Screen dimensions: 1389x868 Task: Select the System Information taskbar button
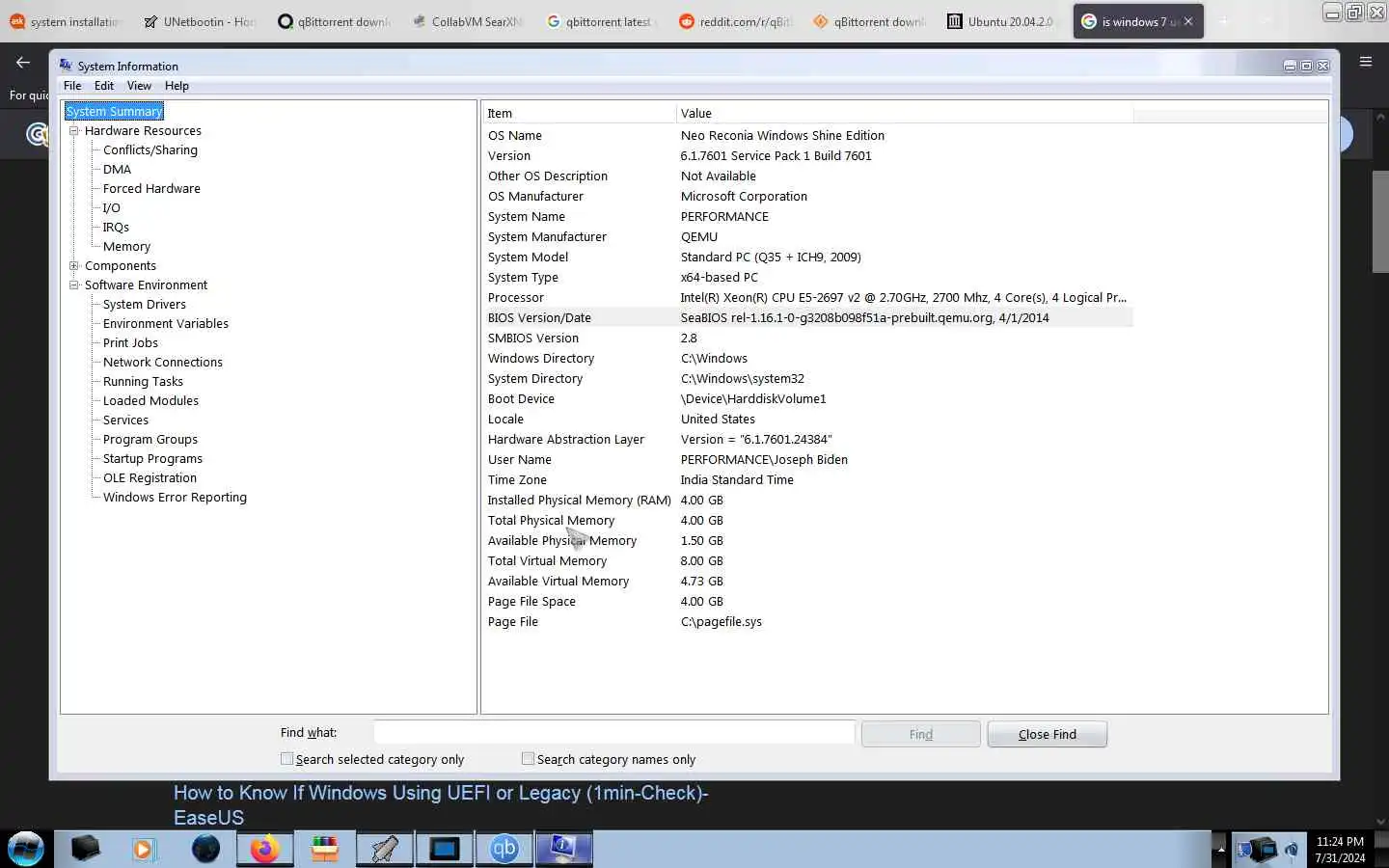coord(563,849)
